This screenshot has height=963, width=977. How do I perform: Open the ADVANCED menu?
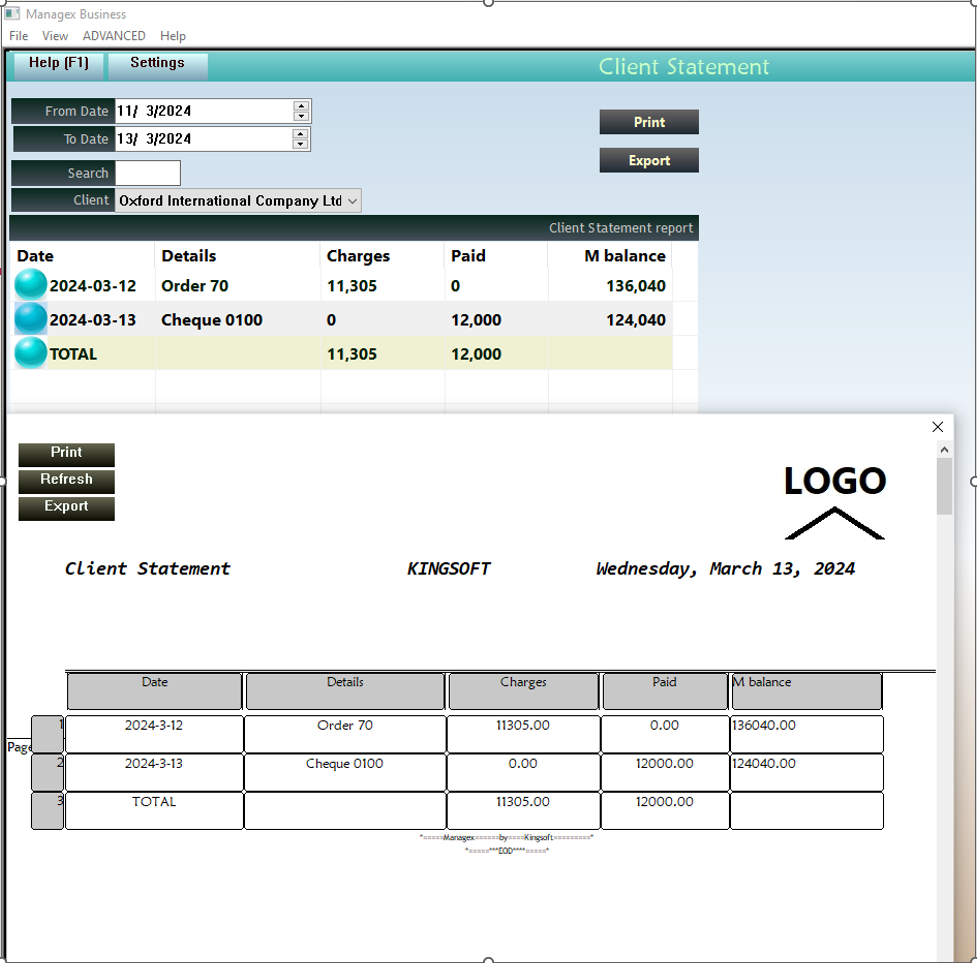pyautogui.click(x=114, y=36)
